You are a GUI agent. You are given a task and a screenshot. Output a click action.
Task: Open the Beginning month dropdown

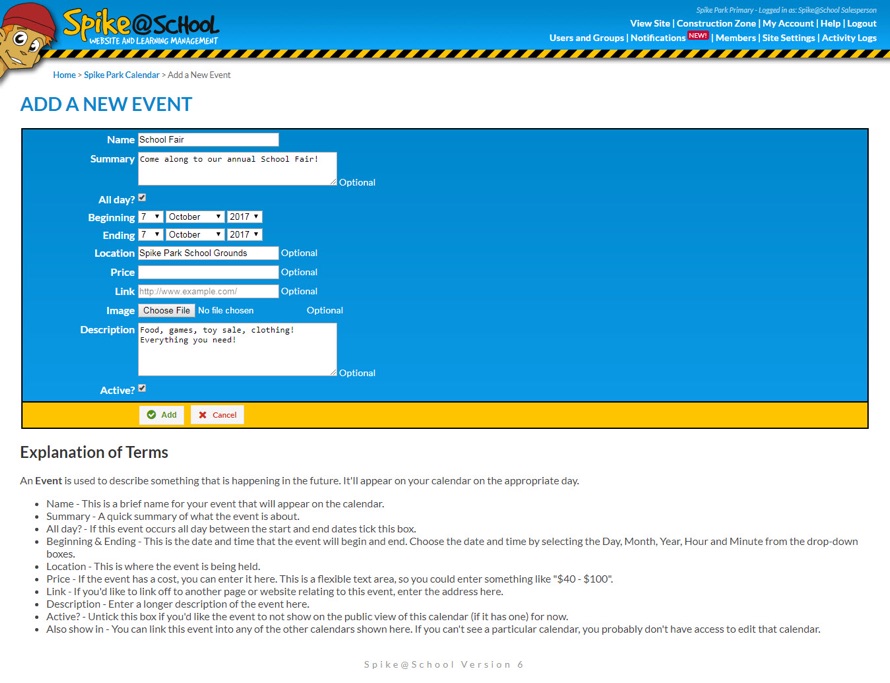(x=194, y=217)
